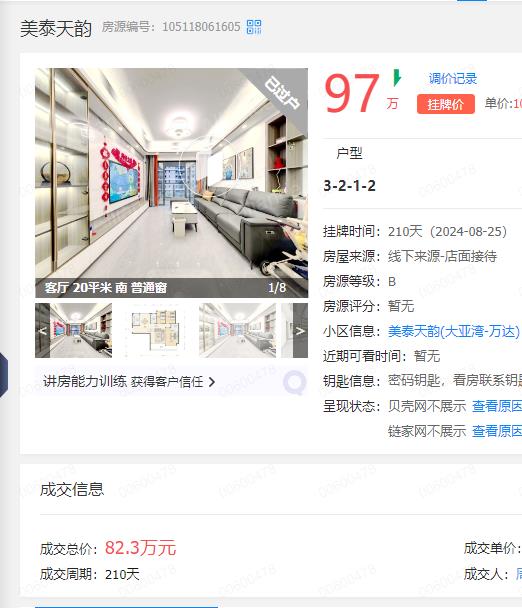Open 调价记录 price history link
Screen dimensions: 522x608
453,79
